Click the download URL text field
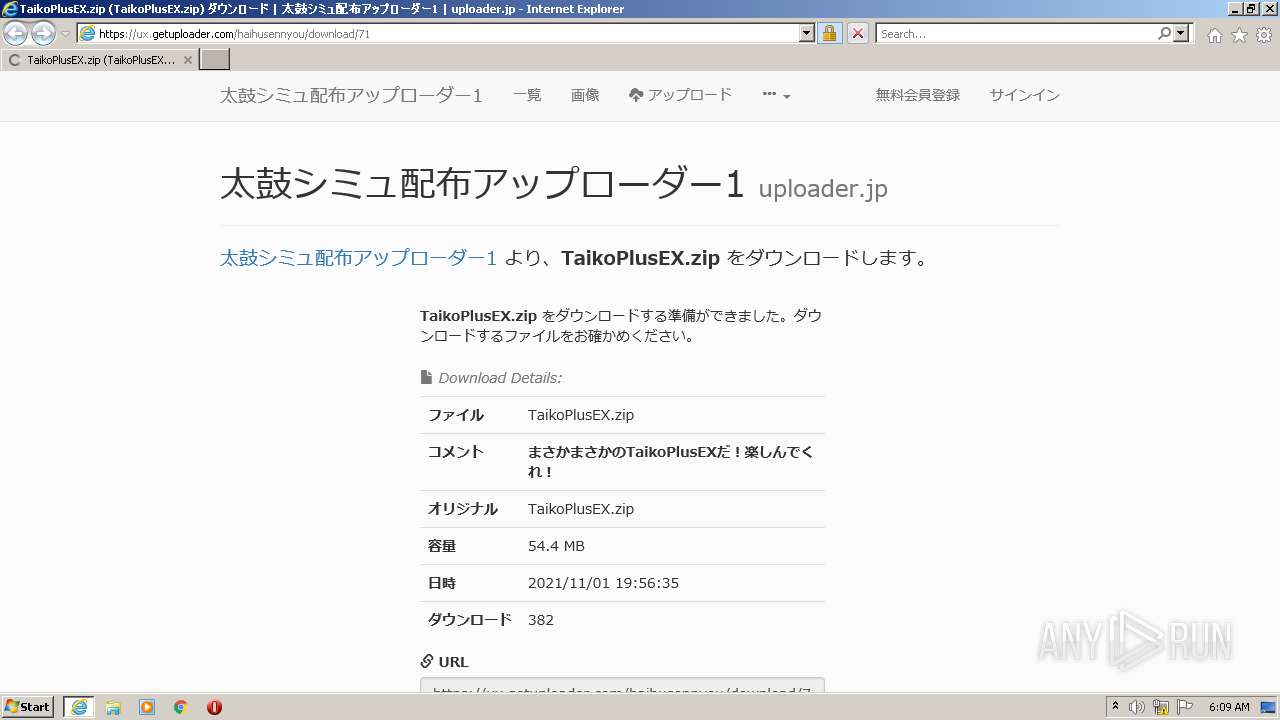 622,685
